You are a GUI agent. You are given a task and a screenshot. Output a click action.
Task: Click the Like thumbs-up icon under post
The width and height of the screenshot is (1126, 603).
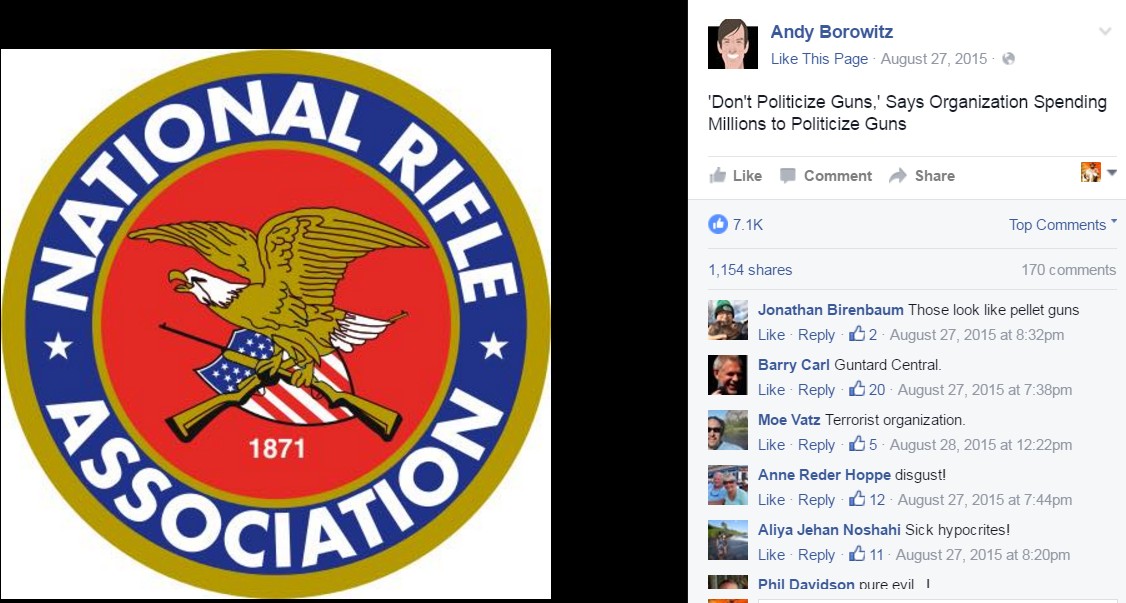717,175
